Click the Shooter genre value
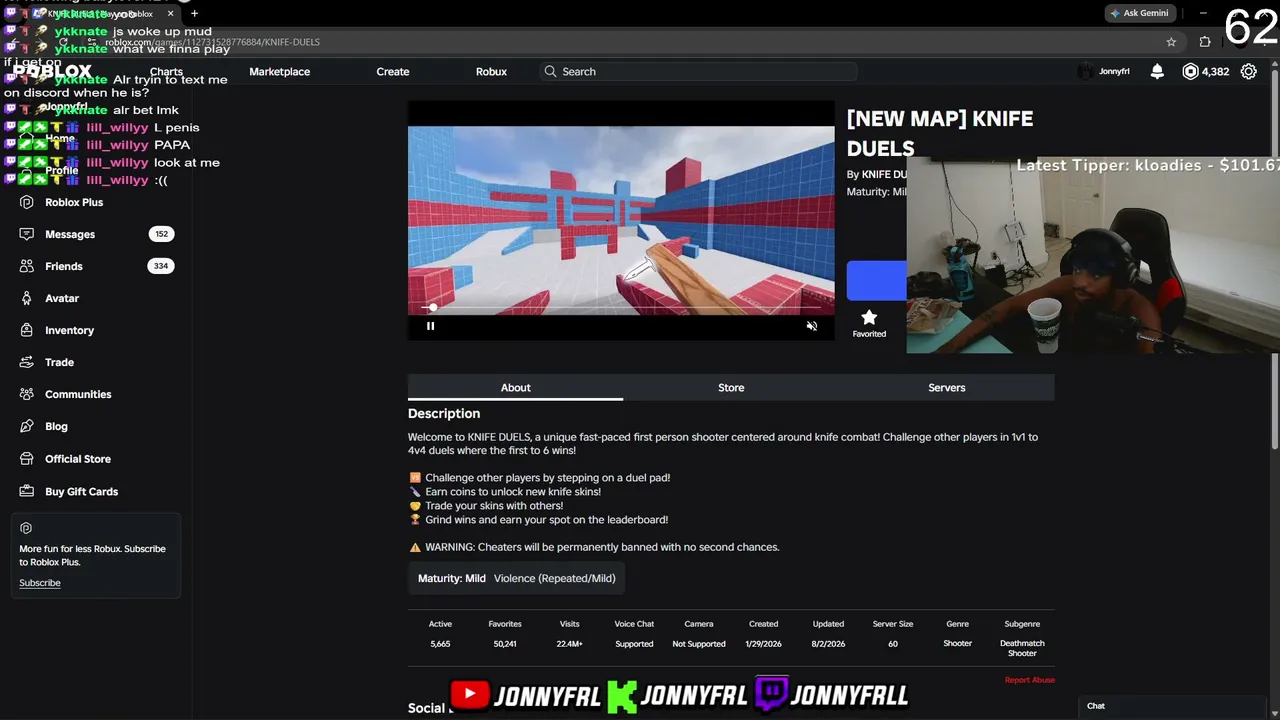Image resolution: width=1280 pixels, height=720 pixels. 957,644
